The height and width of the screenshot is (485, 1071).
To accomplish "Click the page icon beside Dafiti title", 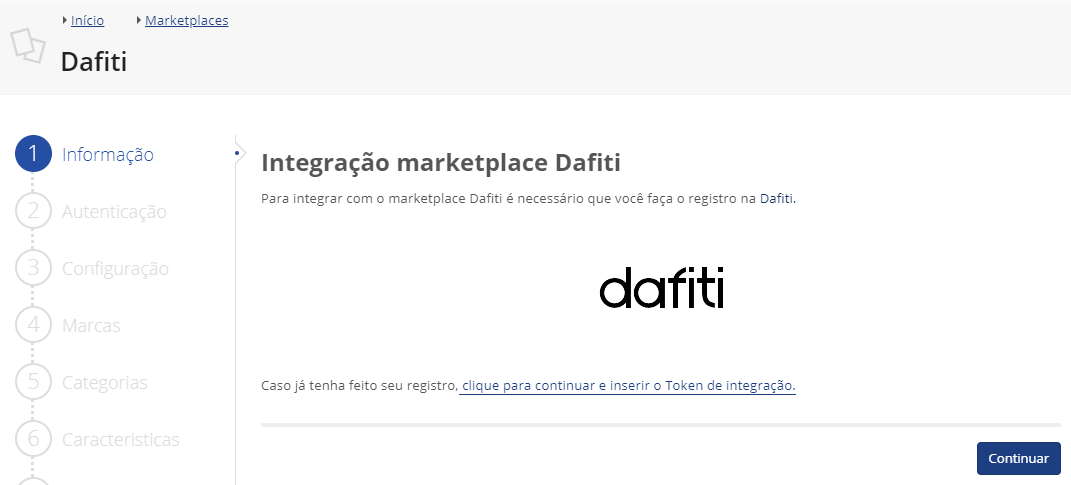I will coord(28,46).
